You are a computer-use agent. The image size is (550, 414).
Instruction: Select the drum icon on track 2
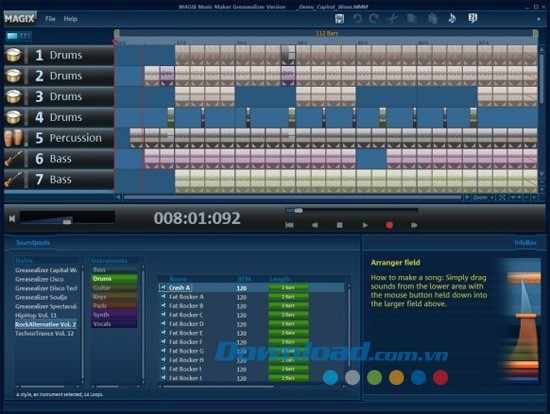[x=13, y=76]
